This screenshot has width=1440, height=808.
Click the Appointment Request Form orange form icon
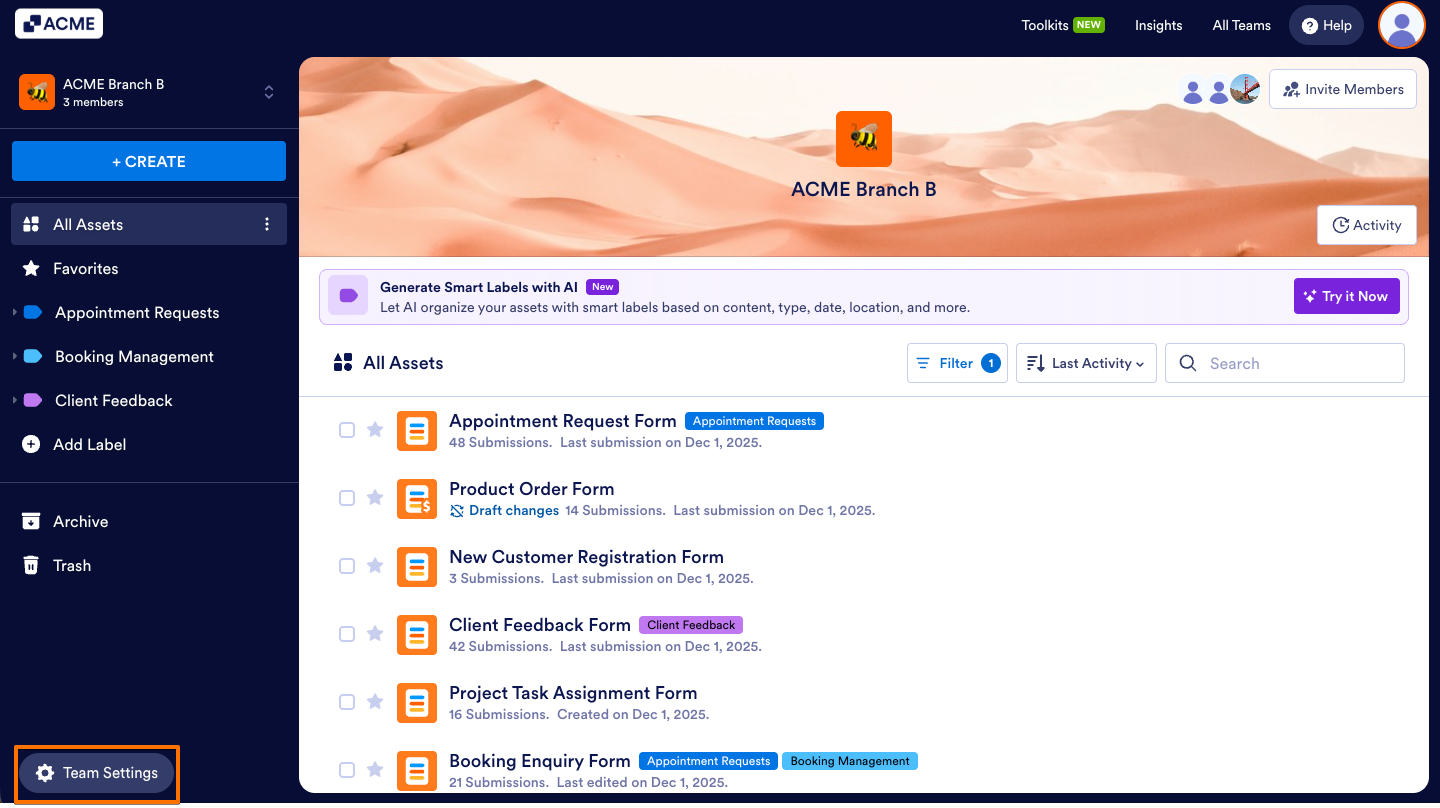(x=417, y=431)
